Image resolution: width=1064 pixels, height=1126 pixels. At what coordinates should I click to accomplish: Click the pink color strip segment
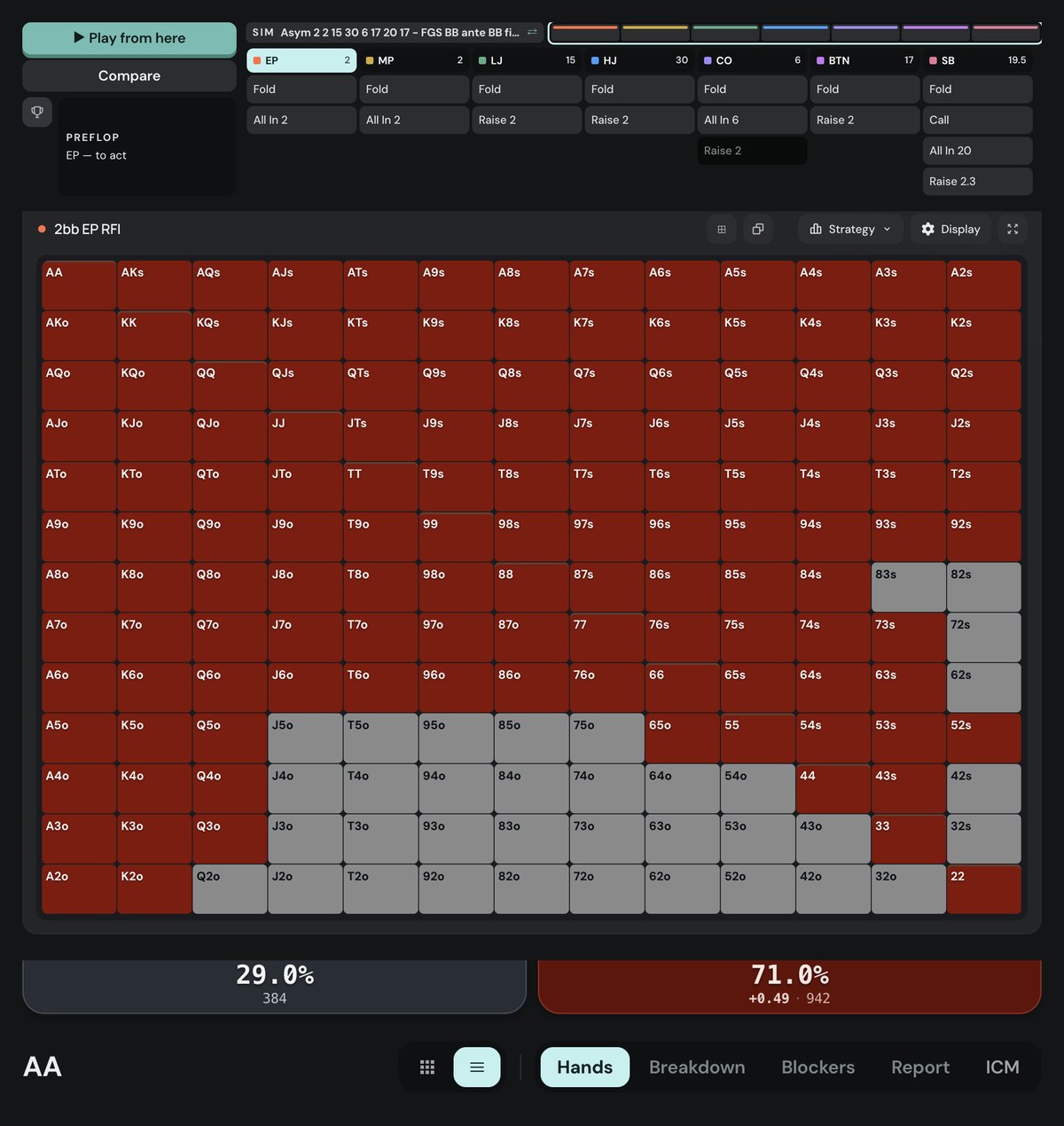pos(1005,28)
